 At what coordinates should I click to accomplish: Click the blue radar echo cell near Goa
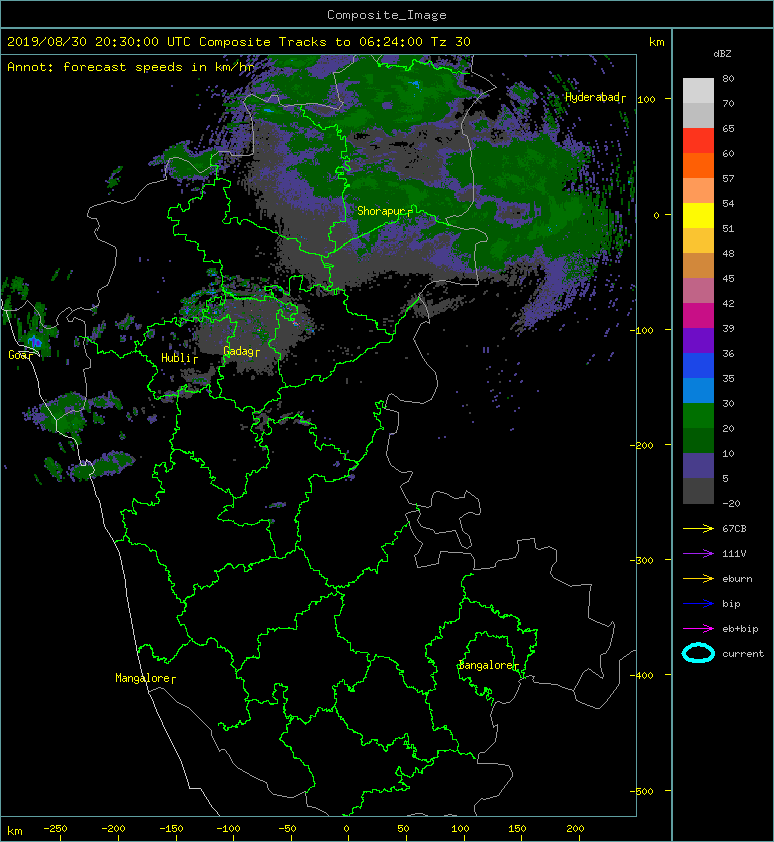35,342
